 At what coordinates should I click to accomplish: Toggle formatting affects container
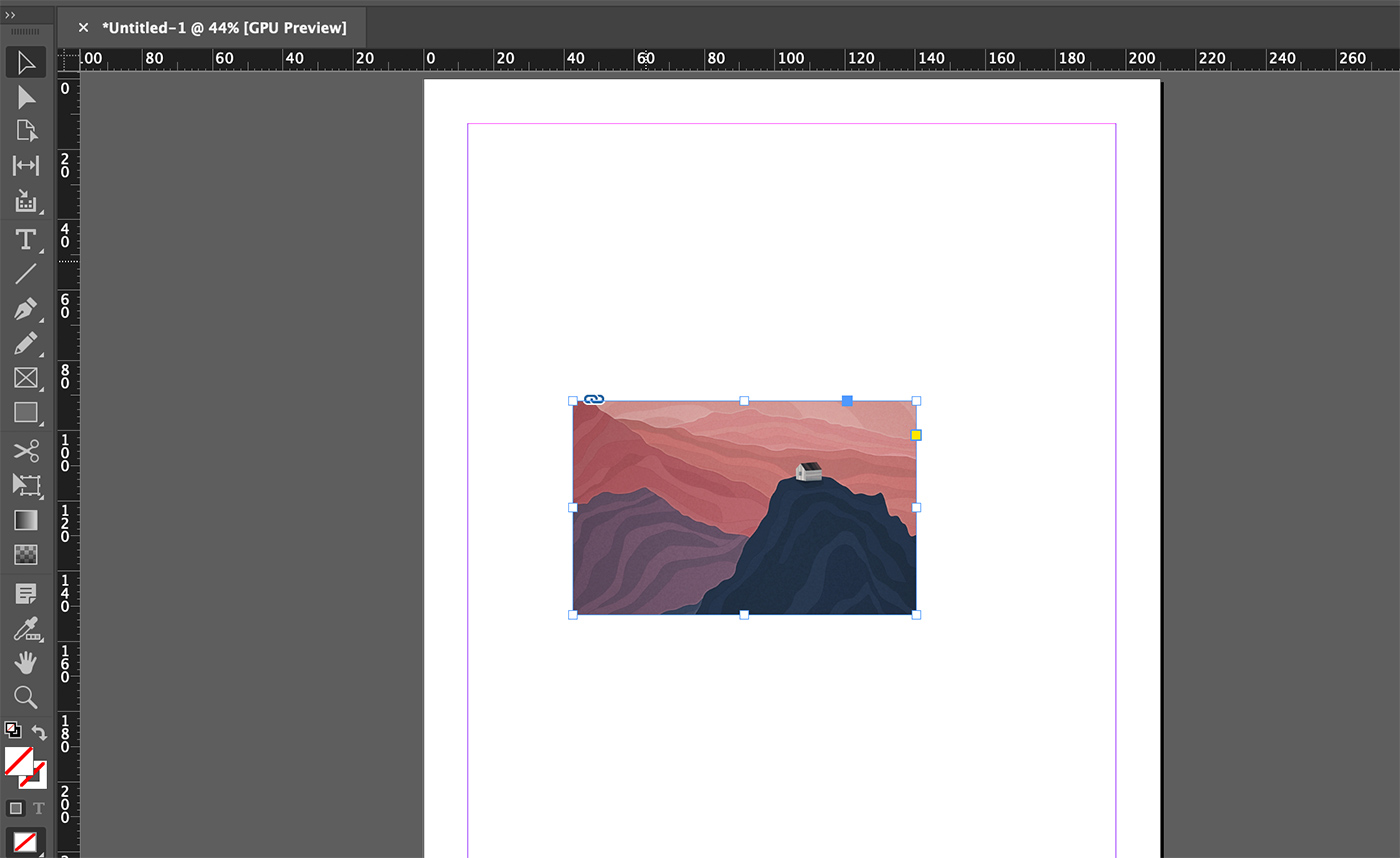click(x=15, y=808)
